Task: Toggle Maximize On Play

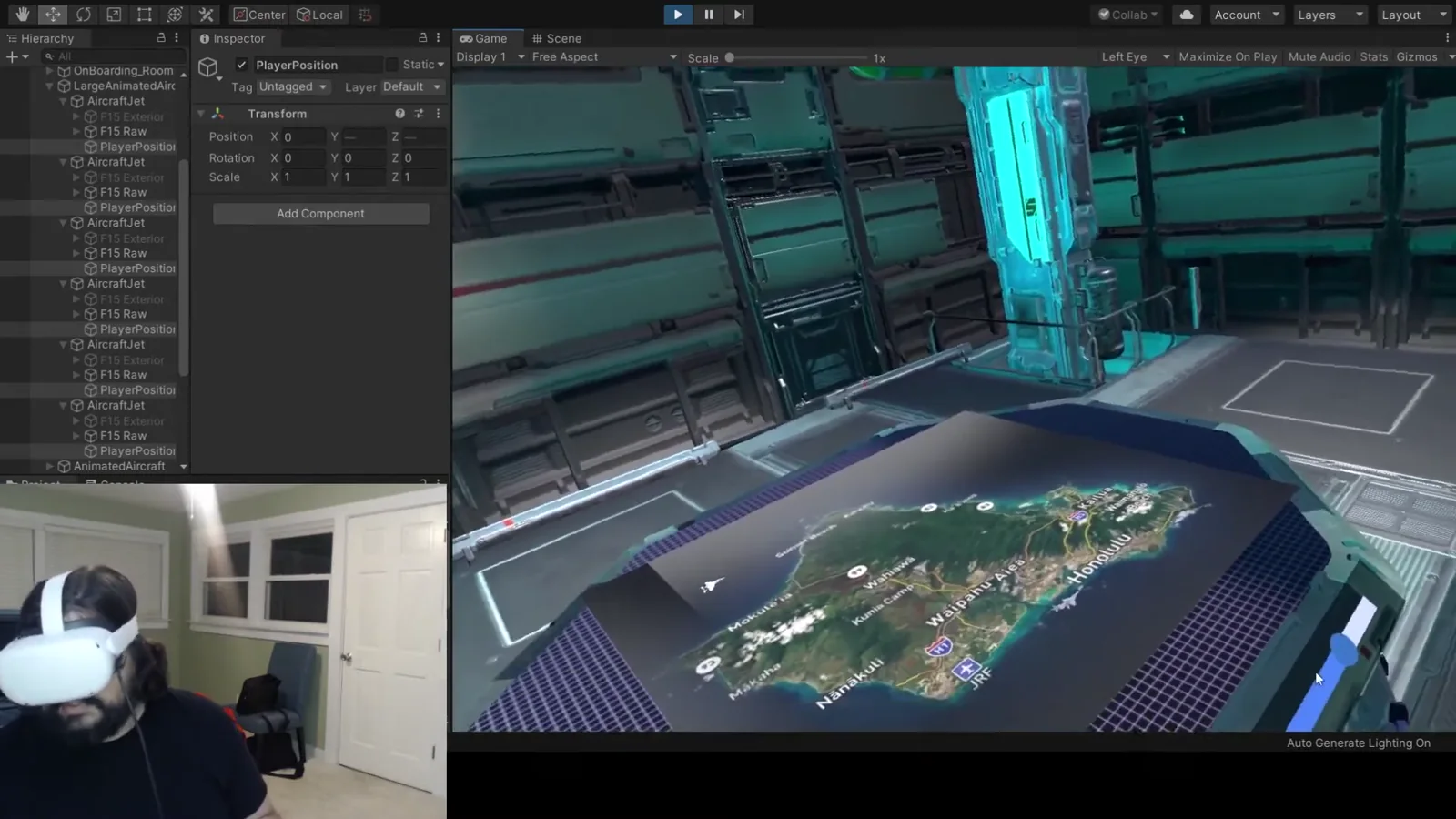Action: (x=1228, y=56)
